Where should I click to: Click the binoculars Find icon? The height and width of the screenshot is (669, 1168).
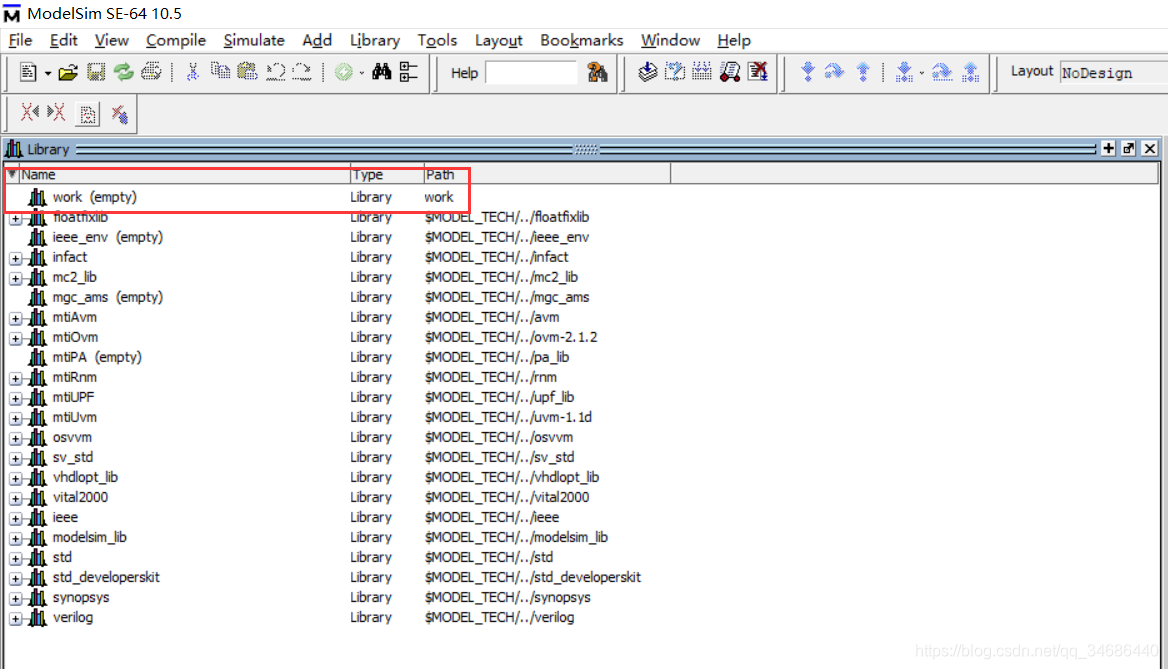[x=381, y=72]
